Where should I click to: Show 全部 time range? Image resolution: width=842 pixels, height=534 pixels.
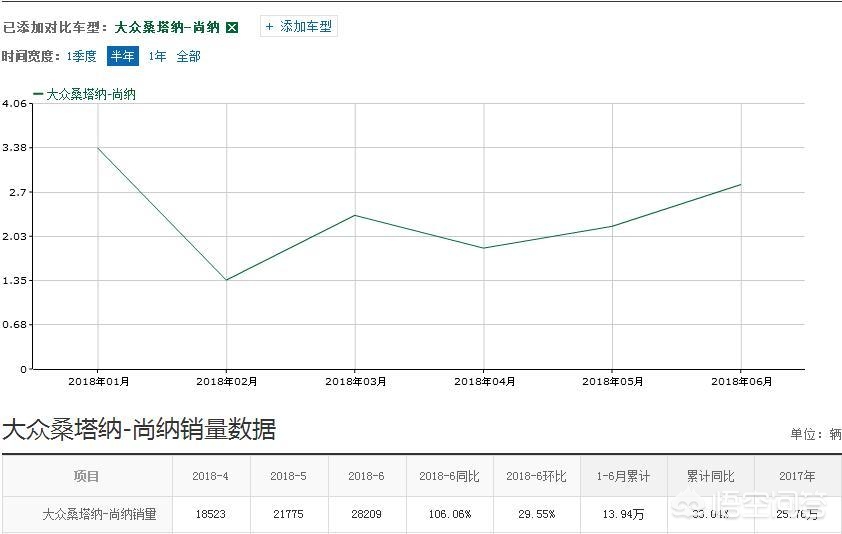coord(188,56)
